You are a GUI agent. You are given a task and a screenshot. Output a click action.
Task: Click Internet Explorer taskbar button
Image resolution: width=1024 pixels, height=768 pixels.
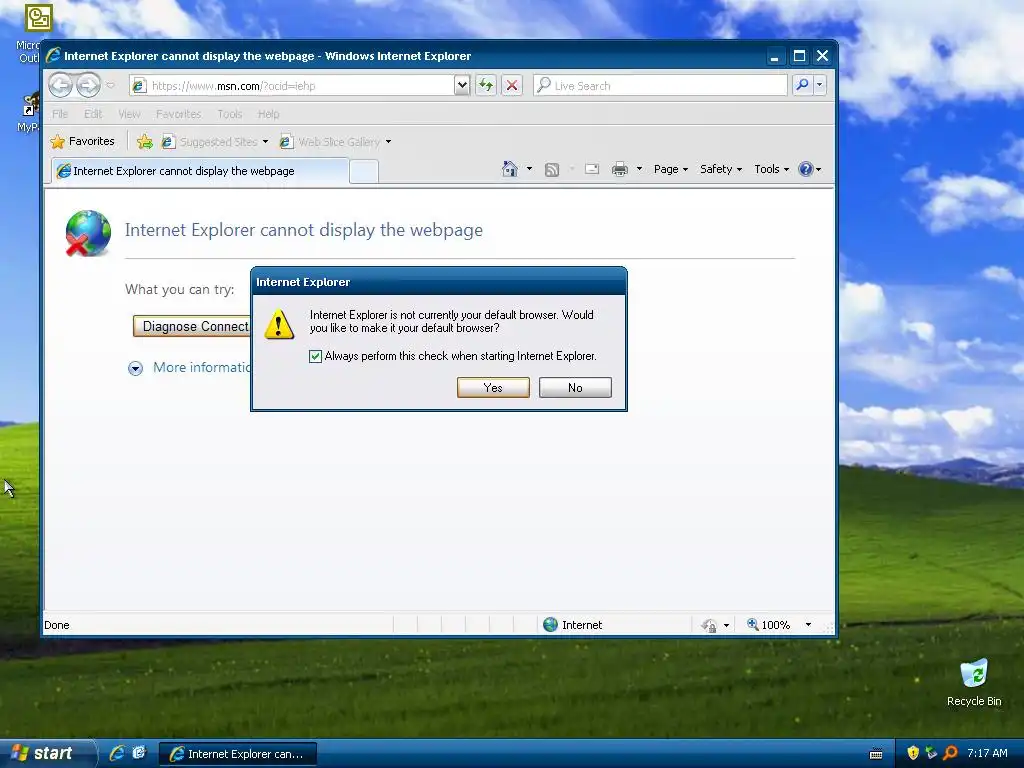click(x=238, y=754)
